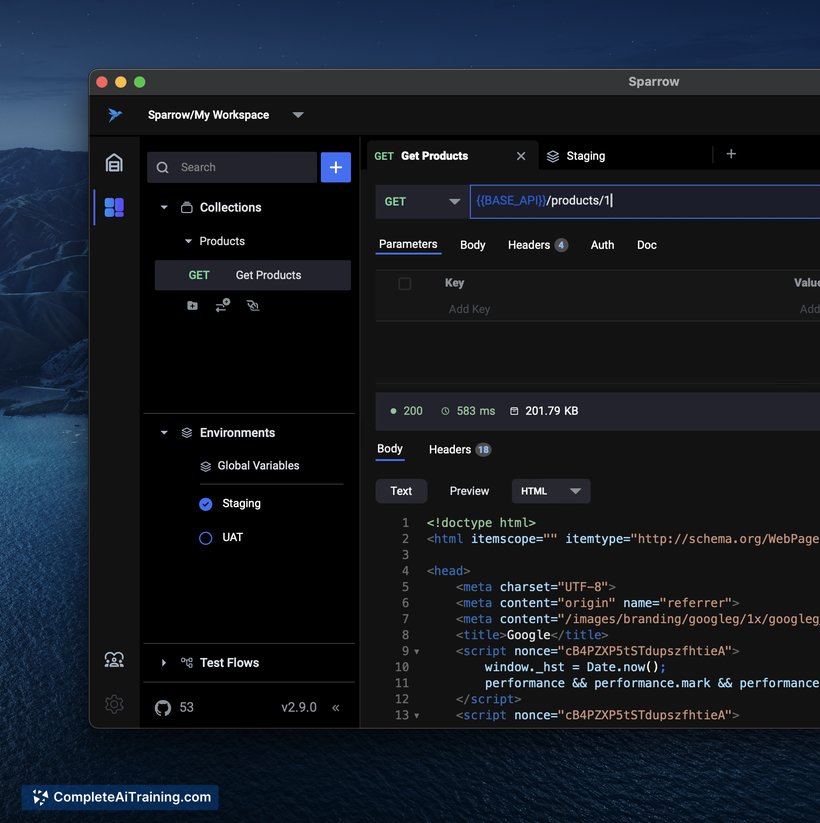820x823 pixels.
Task: Open Global Variables
Action: (x=258, y=466)
